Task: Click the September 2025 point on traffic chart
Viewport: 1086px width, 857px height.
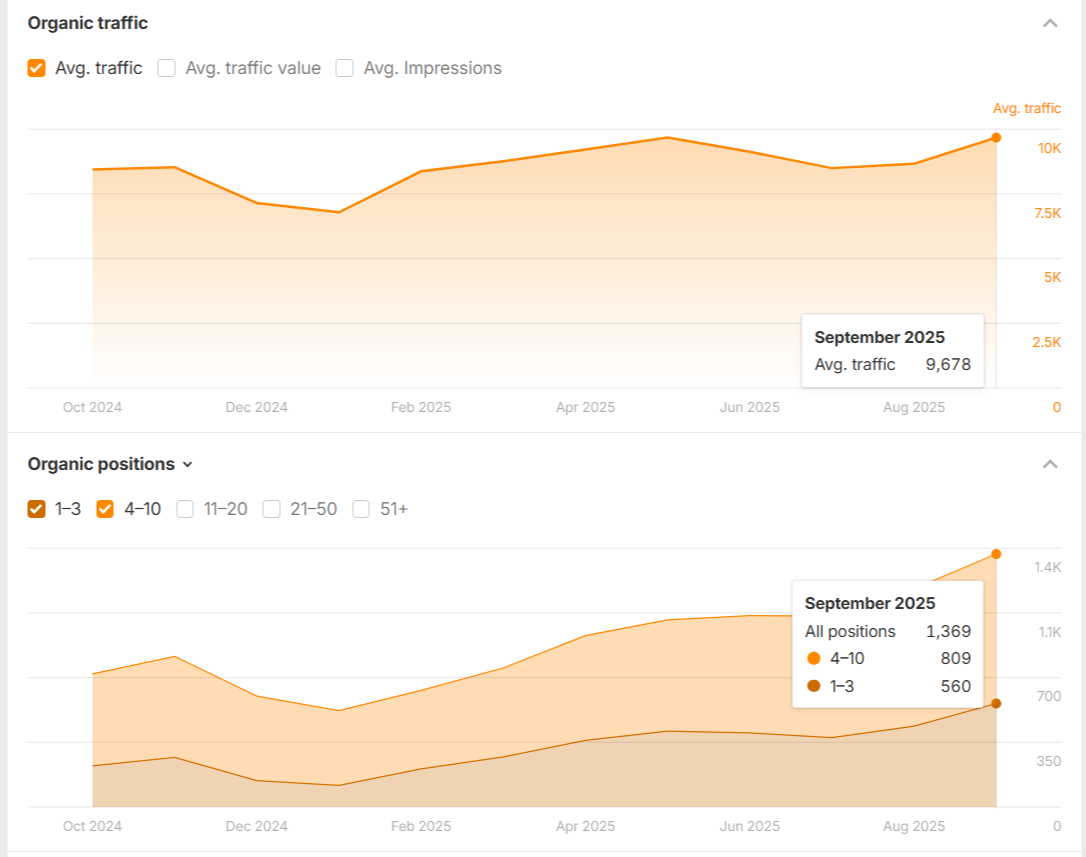Action: click(x=996, y=138)
